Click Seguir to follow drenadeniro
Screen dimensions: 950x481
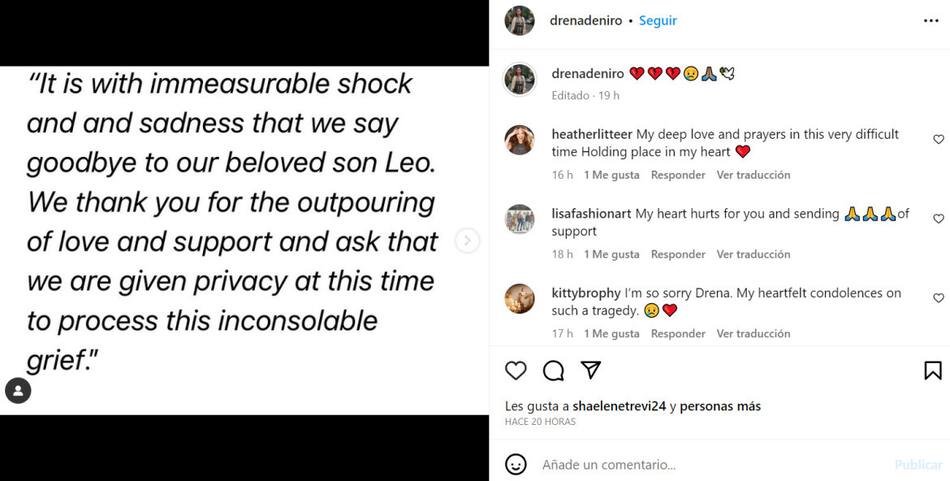[658, 20]
